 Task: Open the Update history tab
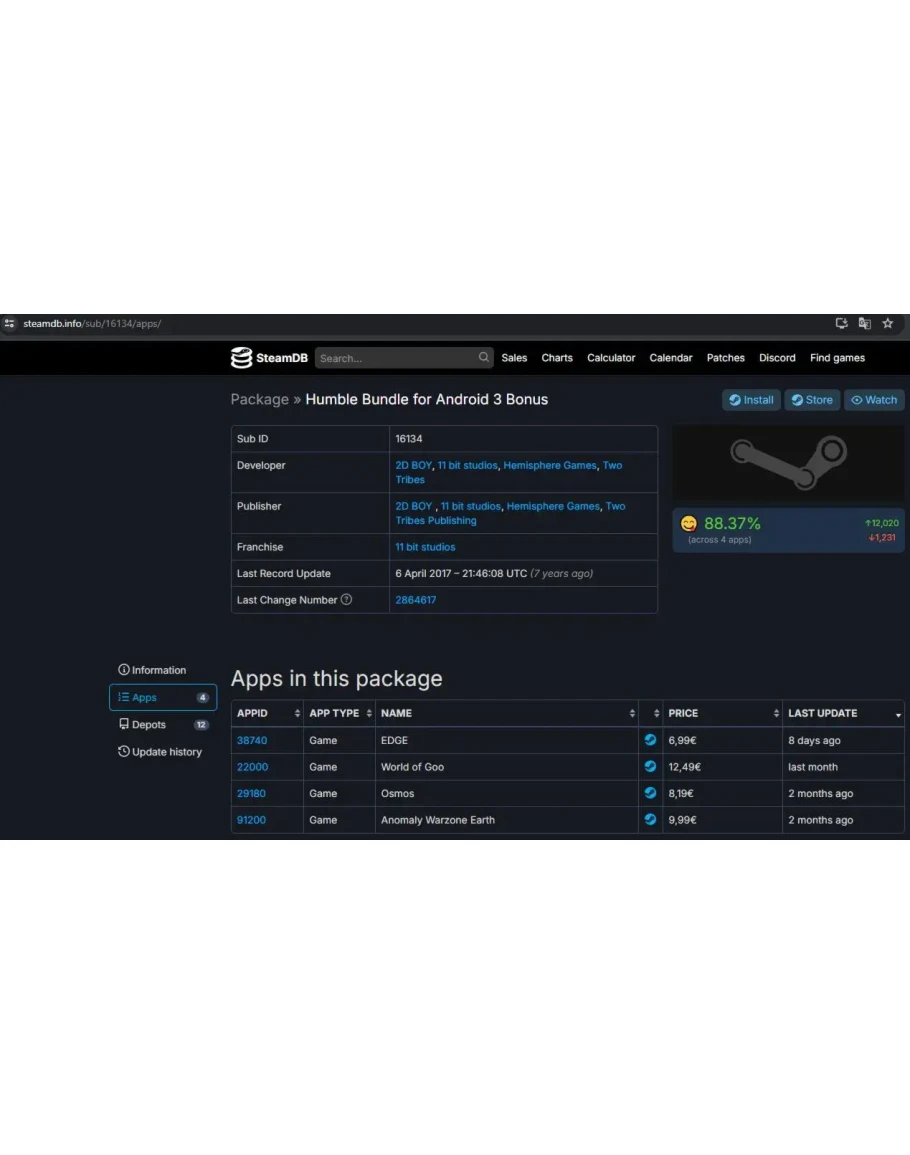163,752
